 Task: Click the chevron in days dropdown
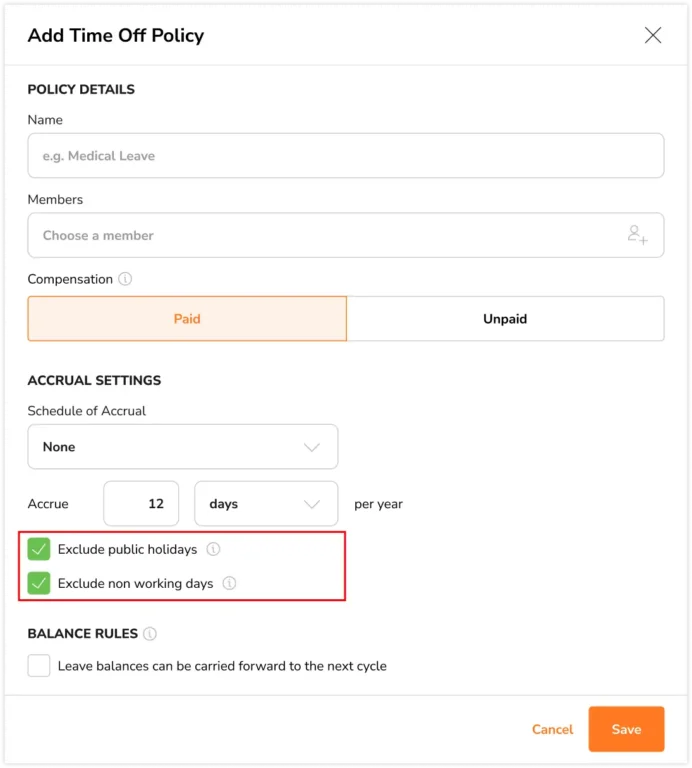point(311,504)
